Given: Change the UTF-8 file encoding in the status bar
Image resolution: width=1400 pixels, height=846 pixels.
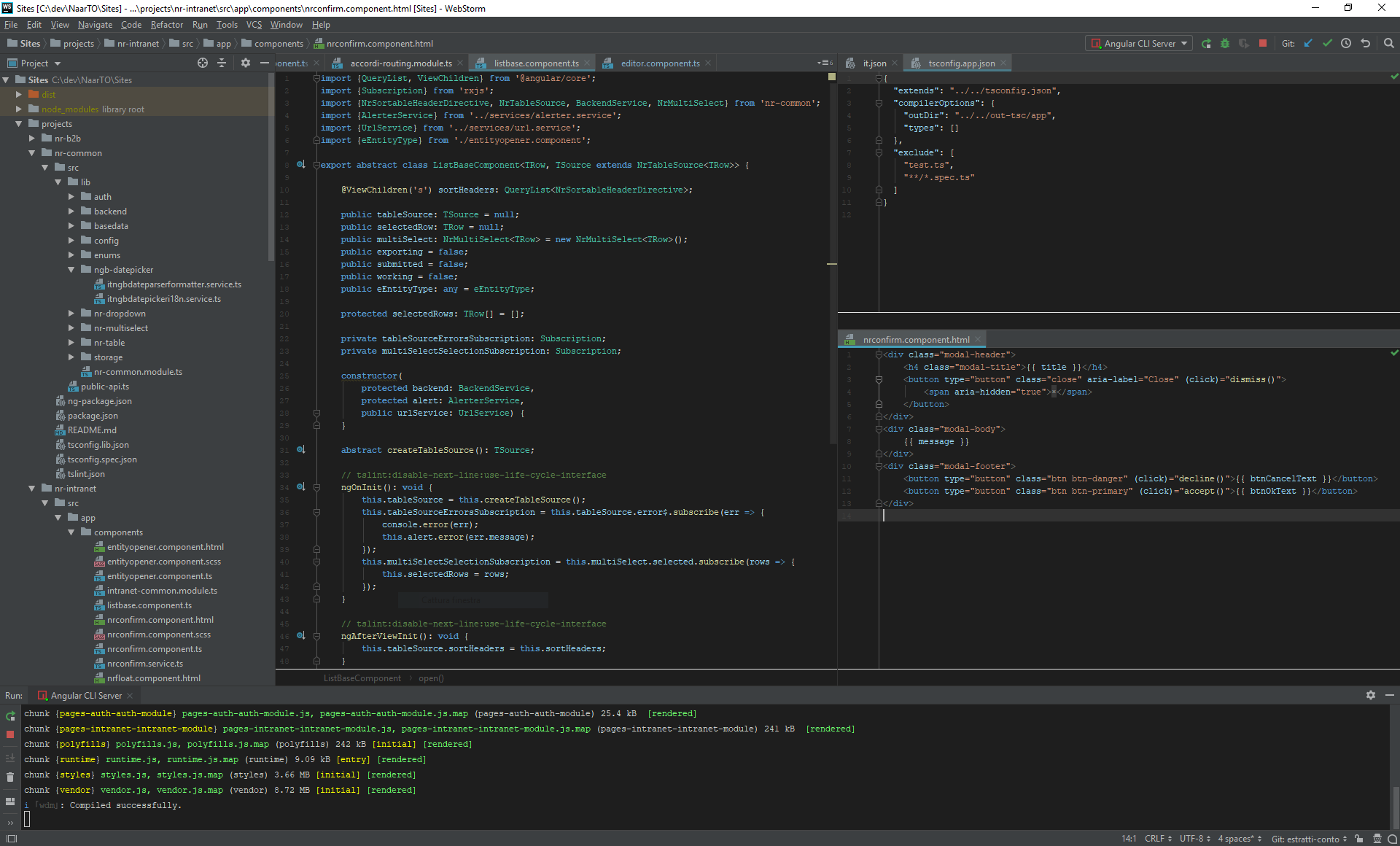Looking at the screenshot, I should pyautogui.click(x=1195, y=839).
